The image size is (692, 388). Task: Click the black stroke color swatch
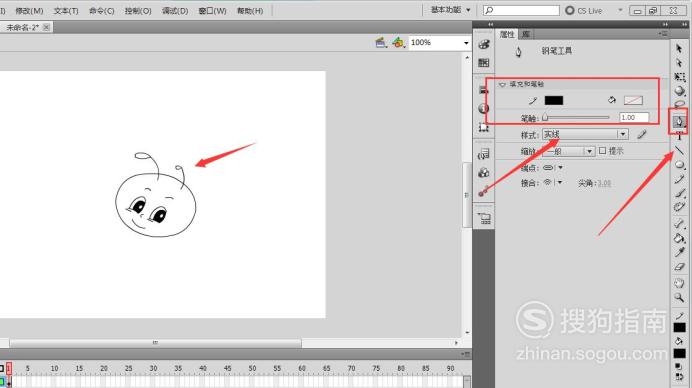554,100
